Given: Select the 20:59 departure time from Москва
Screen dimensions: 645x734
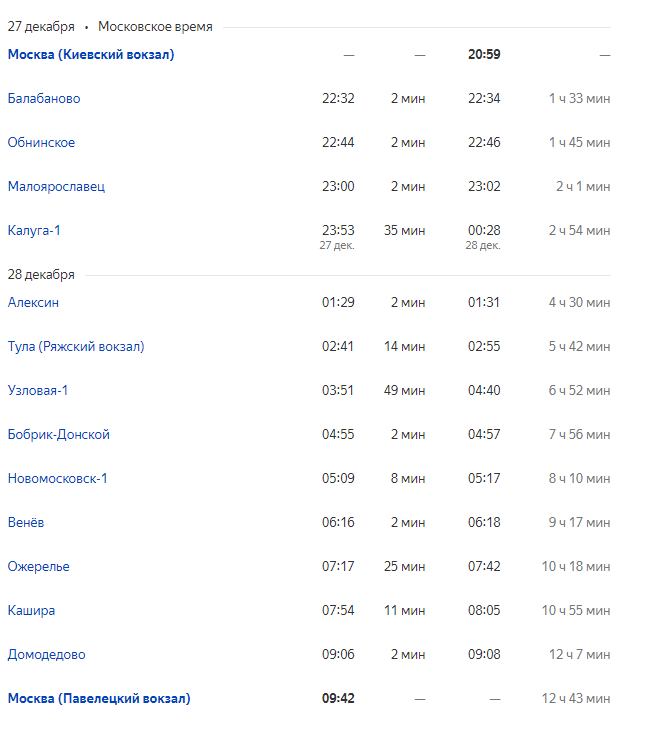Looking at the screenshot, I should click(484, 55).
